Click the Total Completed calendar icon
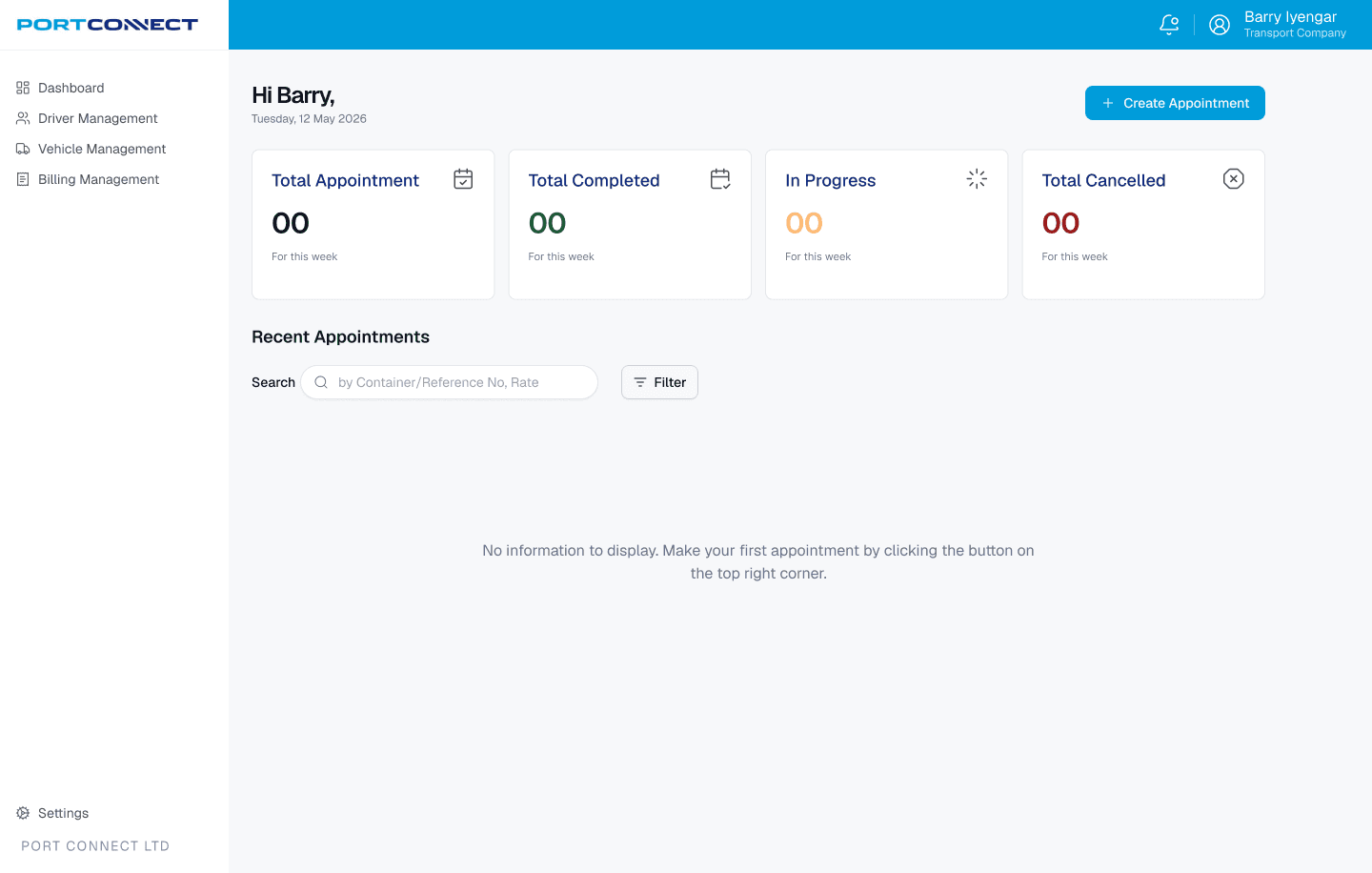1372x873 pixels. coord(720,179)
